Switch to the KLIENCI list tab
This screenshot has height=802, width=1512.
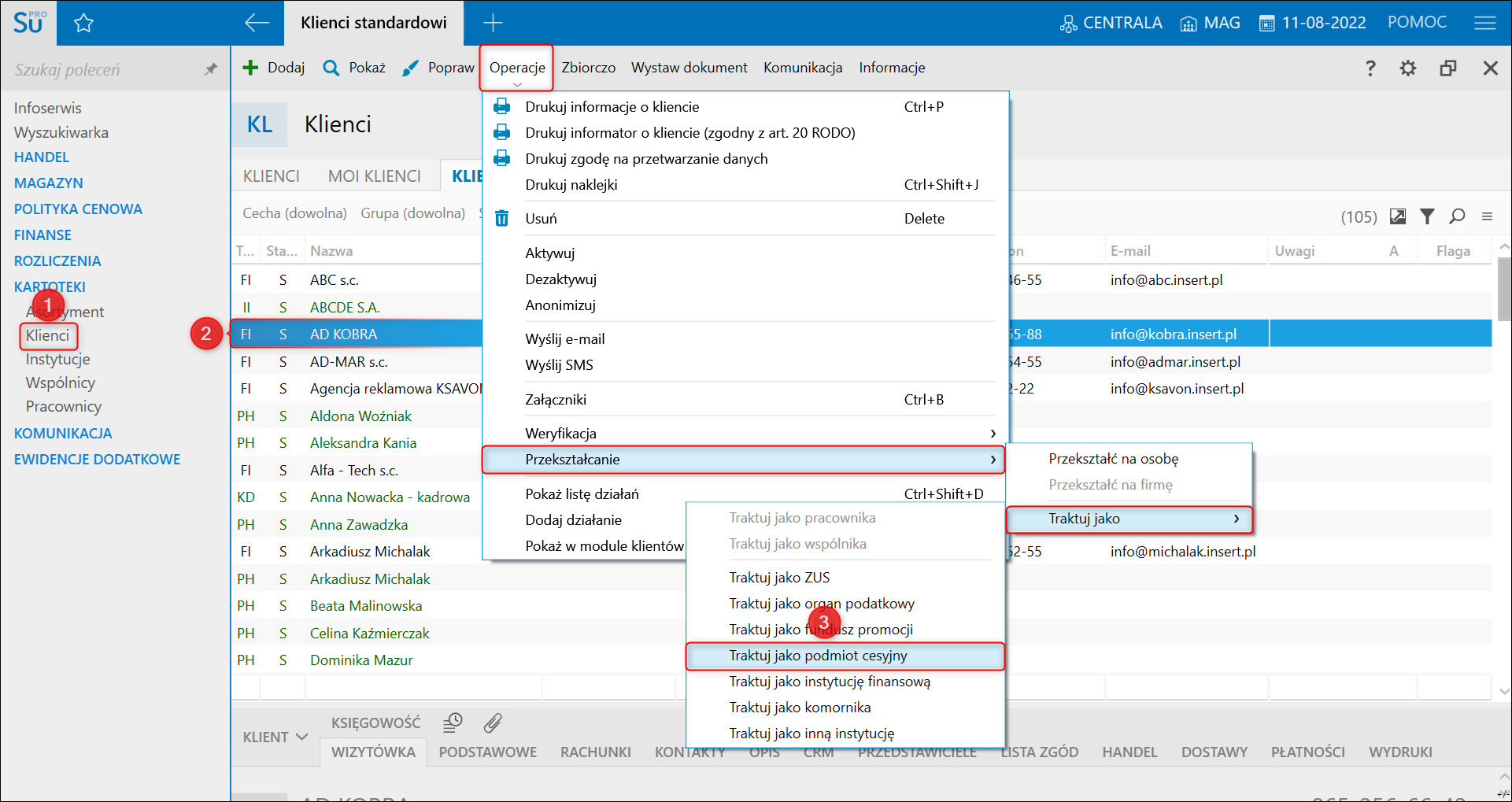[272, 176]
